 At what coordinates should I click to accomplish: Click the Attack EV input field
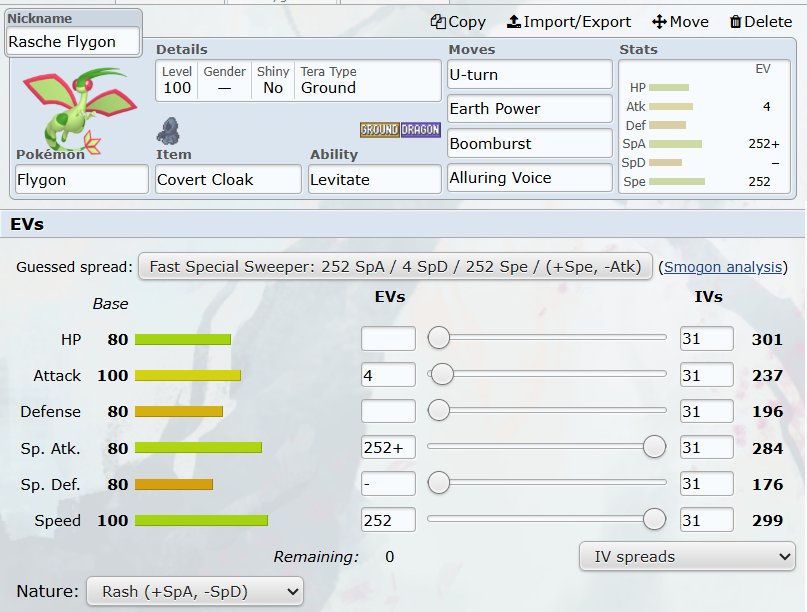pos(388,375)
